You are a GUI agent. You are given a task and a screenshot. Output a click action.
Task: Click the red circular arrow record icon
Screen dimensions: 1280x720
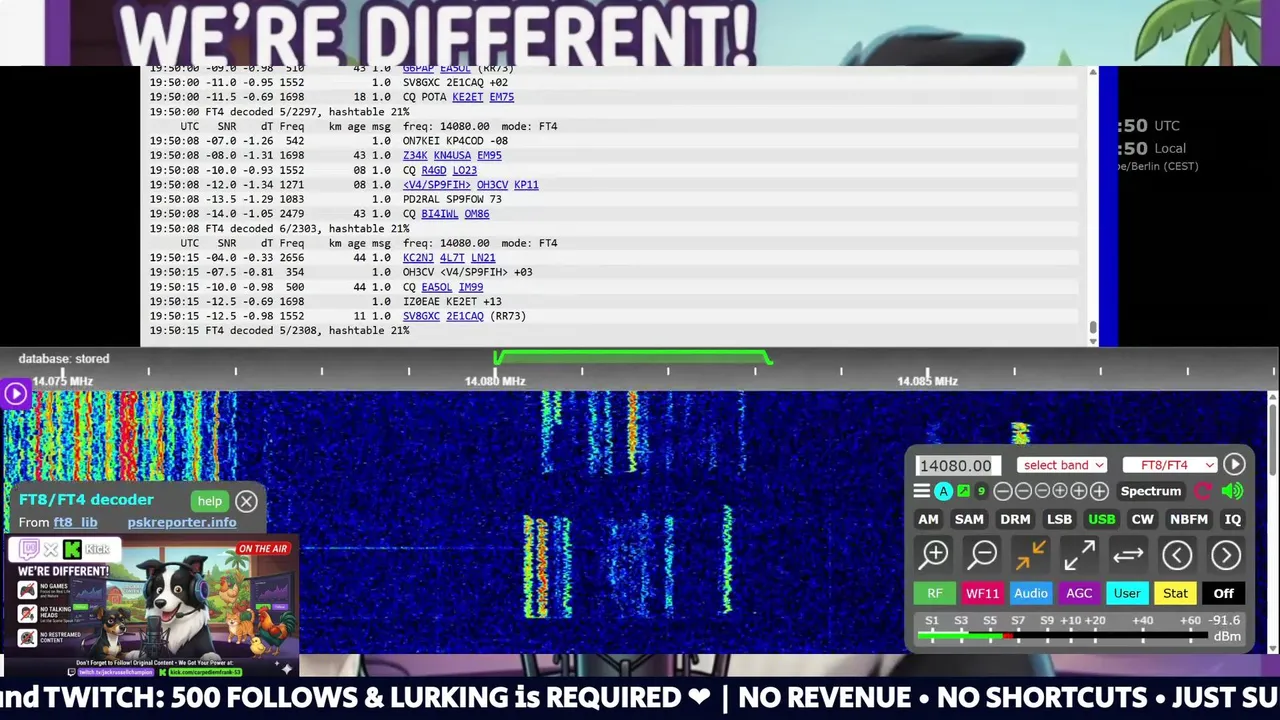[x=1203, y=491]
